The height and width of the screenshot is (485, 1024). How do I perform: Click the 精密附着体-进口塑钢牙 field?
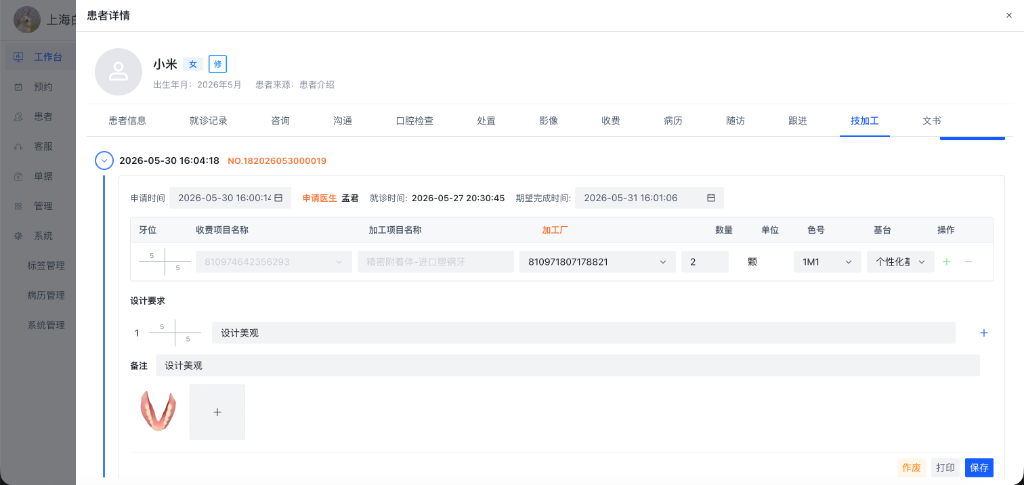pos(436,262)
